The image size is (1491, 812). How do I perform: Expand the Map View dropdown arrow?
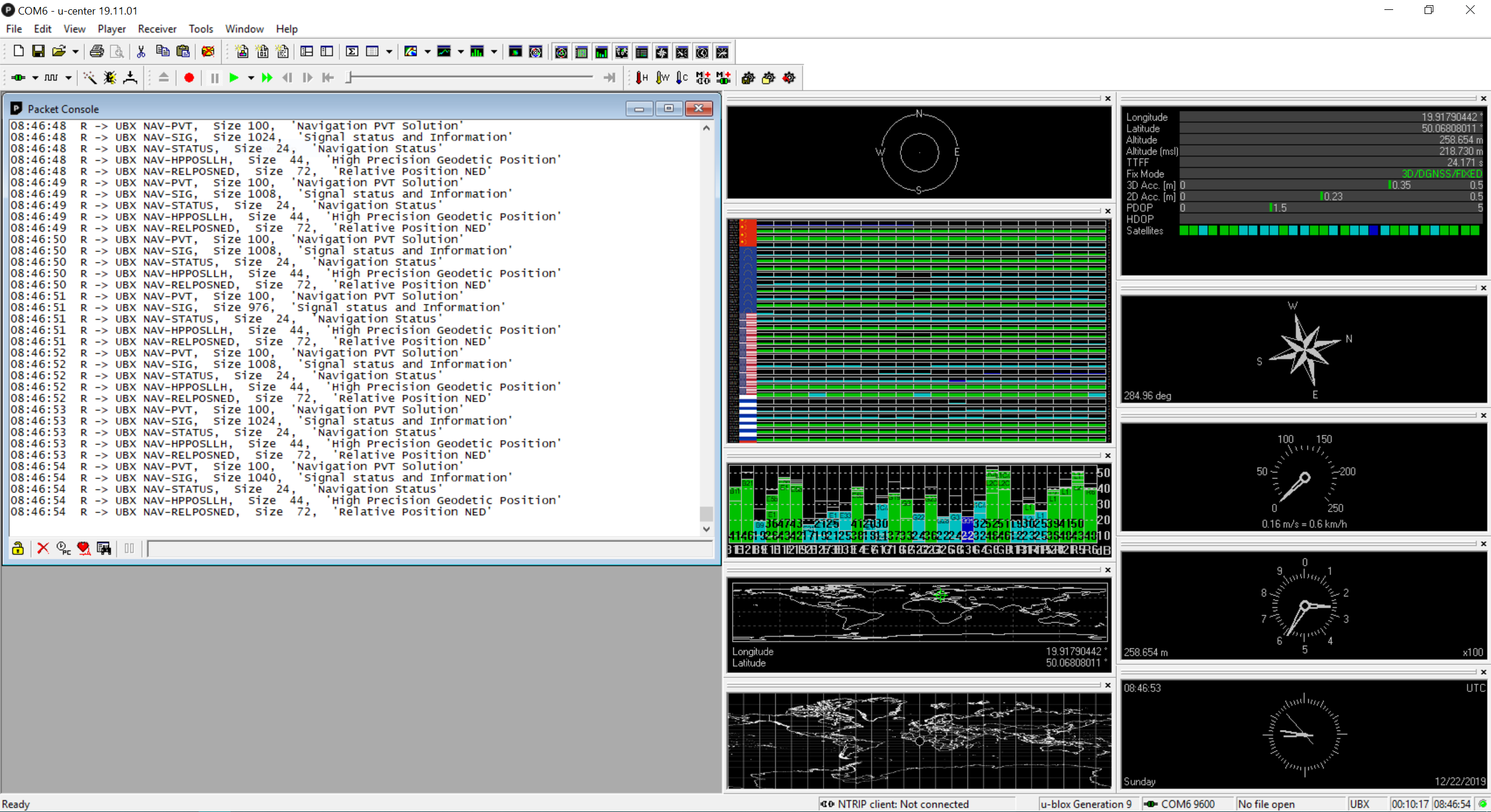[427, 52]
